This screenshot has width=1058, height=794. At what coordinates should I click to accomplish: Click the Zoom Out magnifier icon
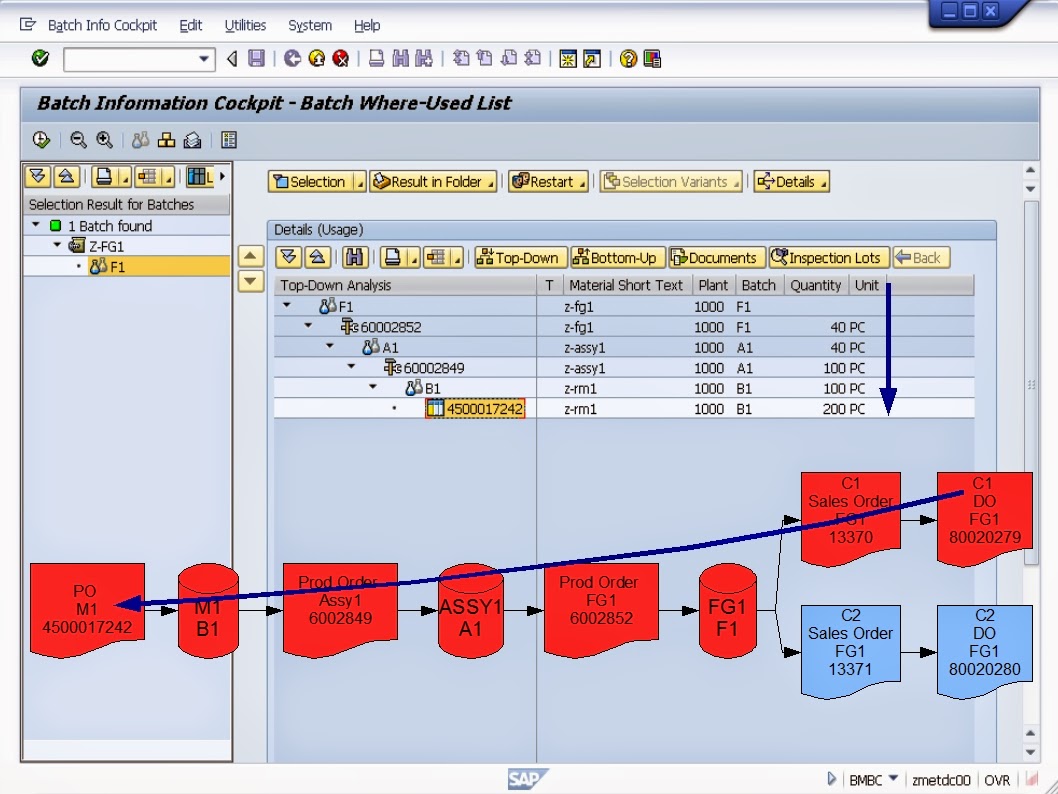[x=79, y=140]
